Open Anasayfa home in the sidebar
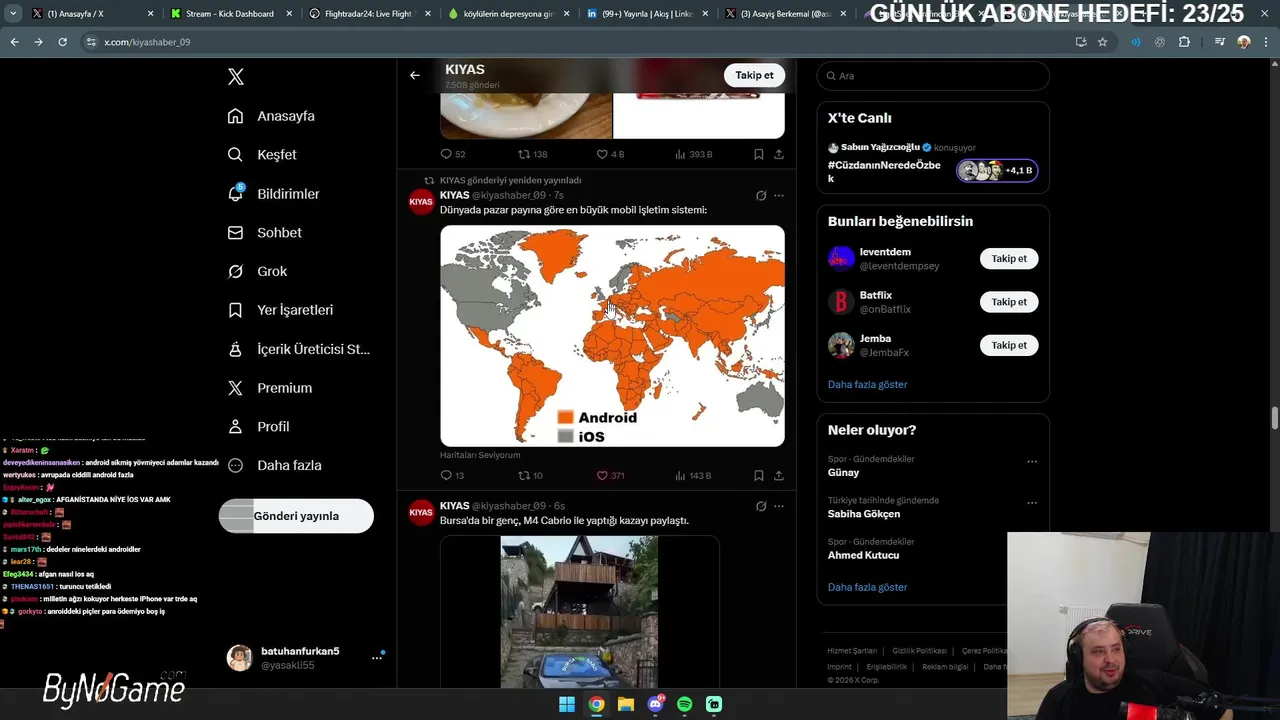The height and width of the screenshot is (720, 1280). point(271,116)
